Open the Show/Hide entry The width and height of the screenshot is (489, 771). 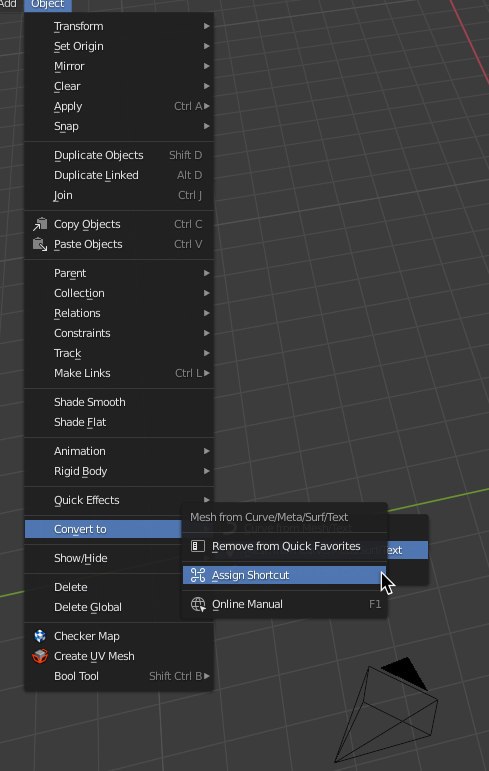point(103,558)
